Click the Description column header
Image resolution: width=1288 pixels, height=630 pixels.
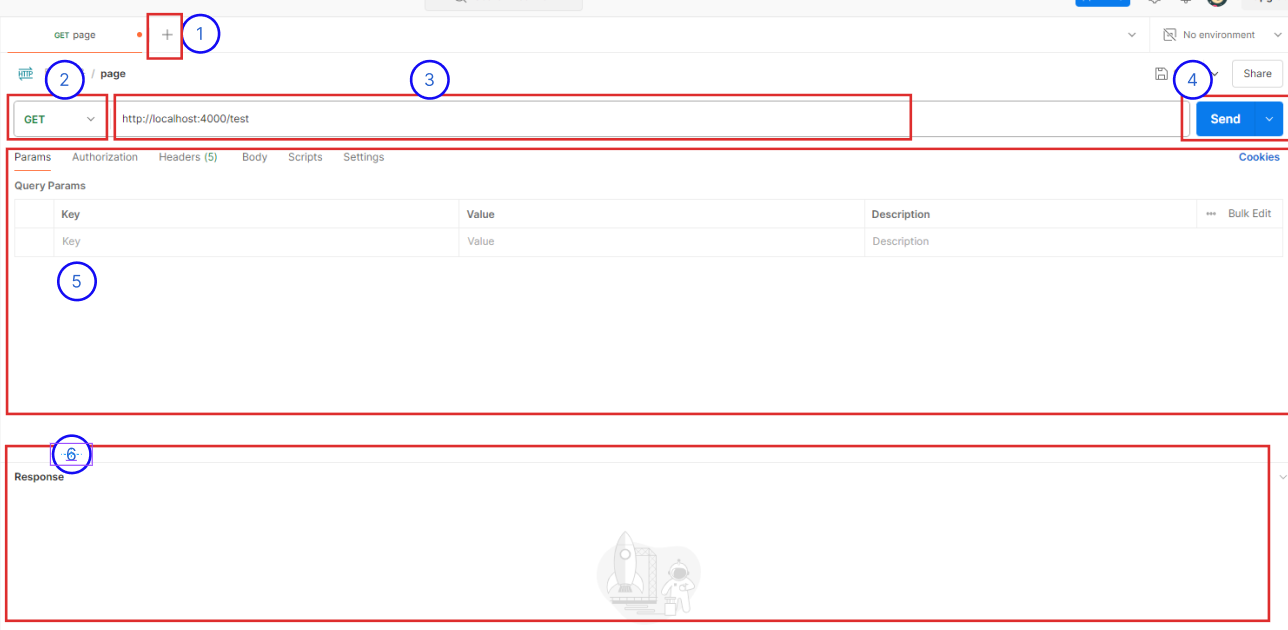point(1030,214)
